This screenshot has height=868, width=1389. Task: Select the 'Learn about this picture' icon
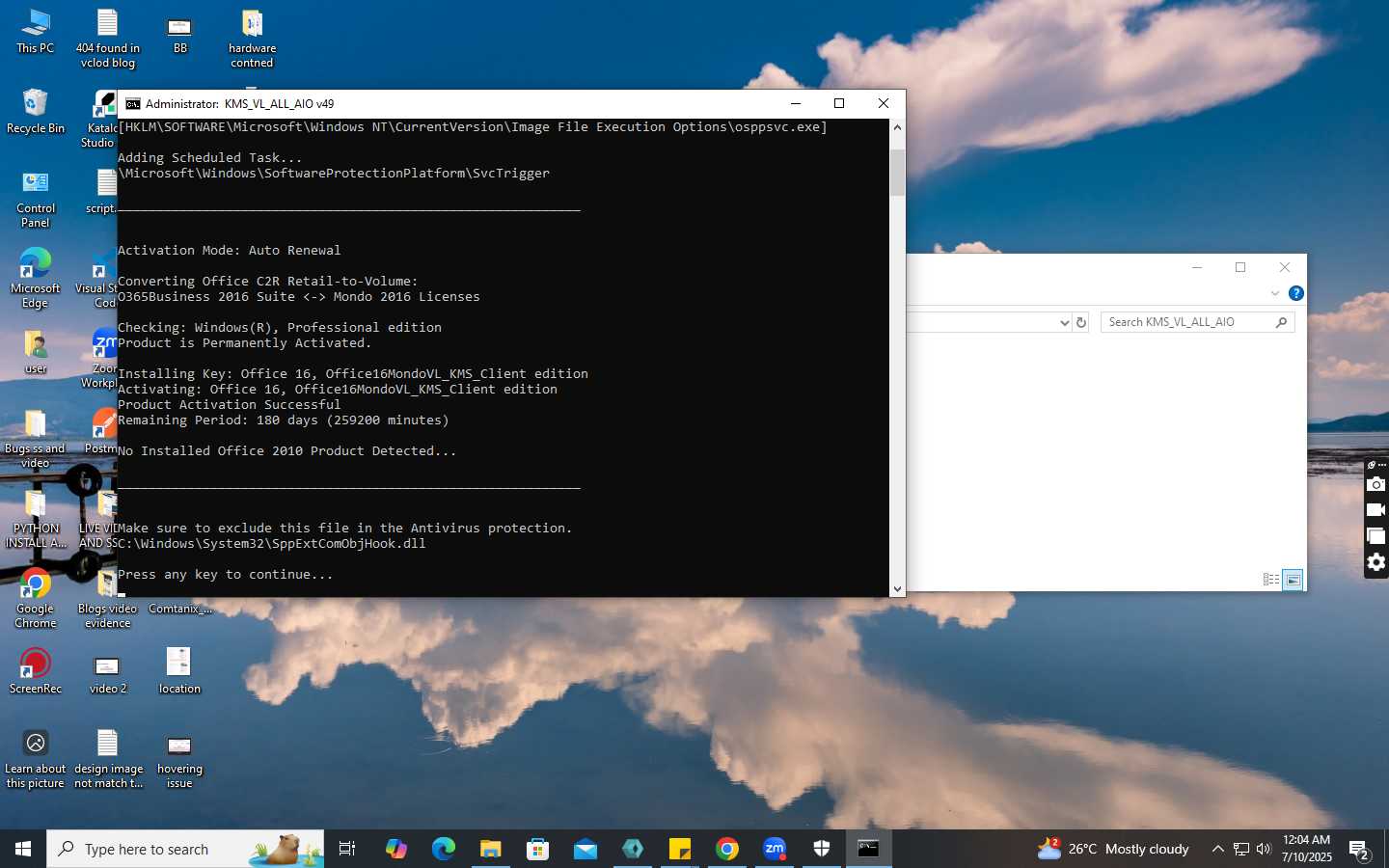36,759
